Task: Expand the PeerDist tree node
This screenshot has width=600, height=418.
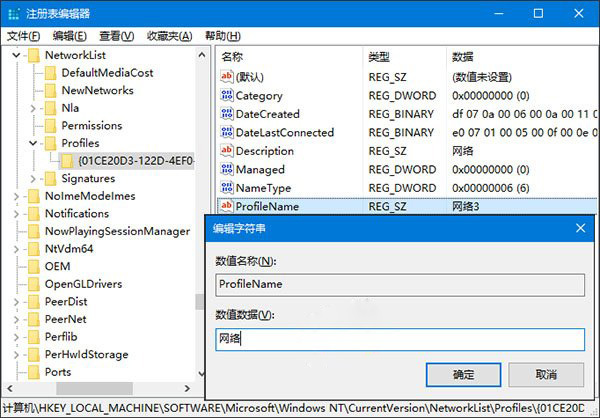Action: click(x=16, y=302)
